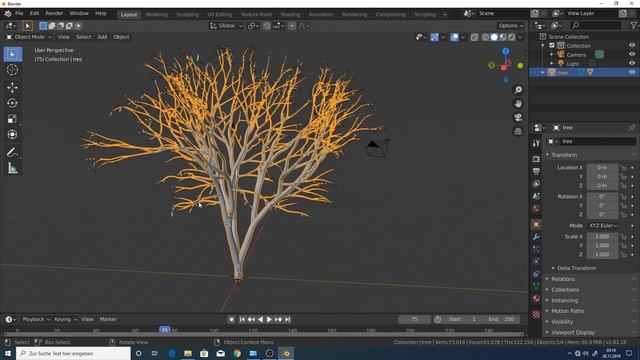Screen dimensions: 640x360
Task: Select wireframe viewport shading
Action: pyautogui.click(x=485, y=37)
